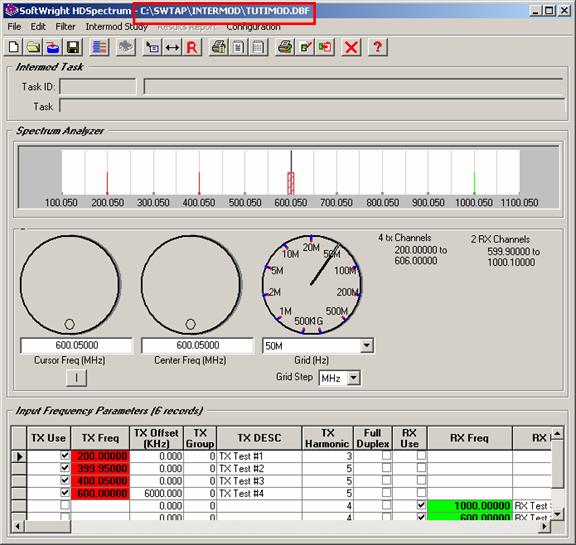Select the 399.95000 TX Freq cell
The height and width of the screenshot is (545, 576).
pos(100,469)
